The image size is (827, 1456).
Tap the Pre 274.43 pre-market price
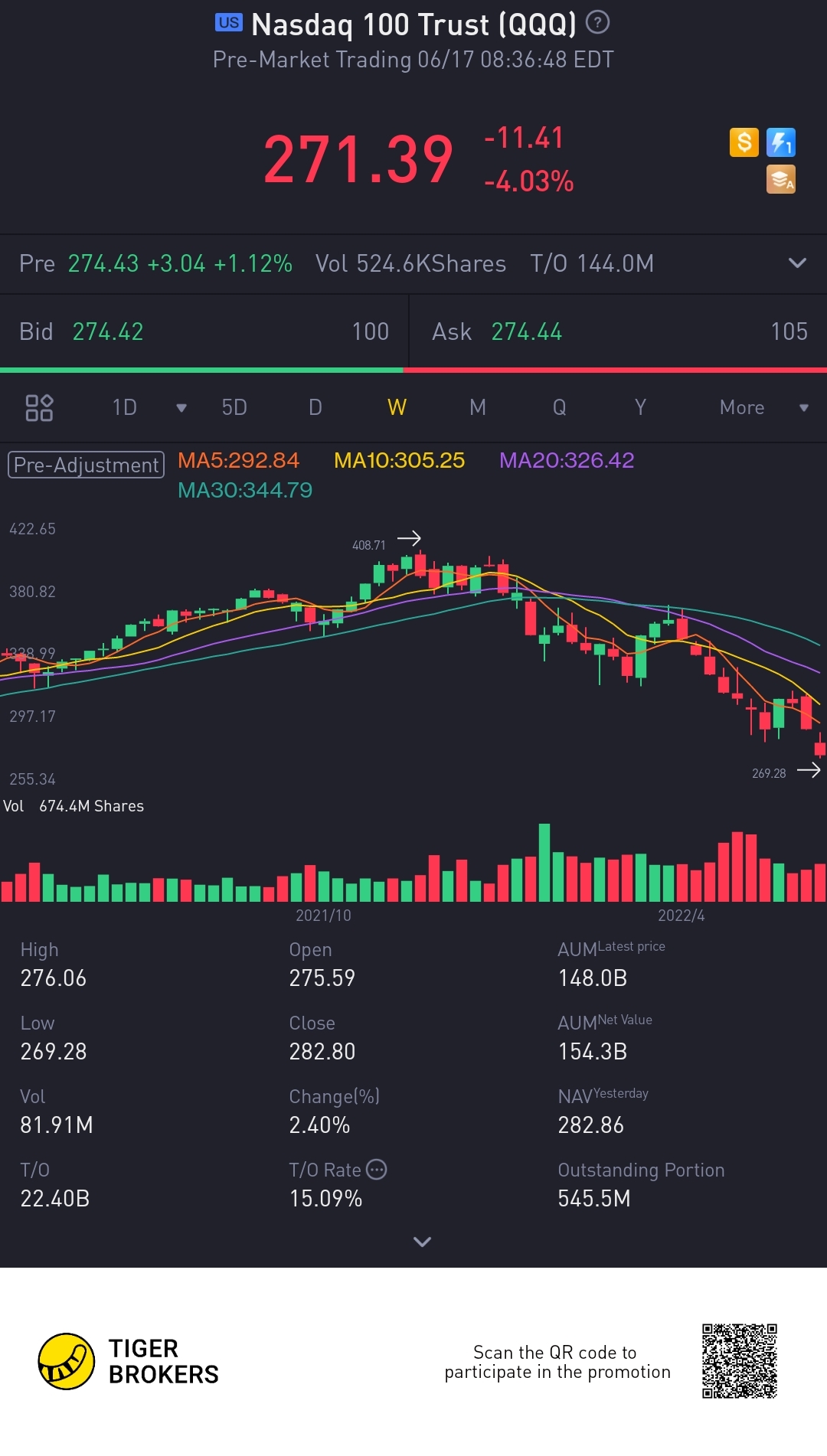pos(103,263)
